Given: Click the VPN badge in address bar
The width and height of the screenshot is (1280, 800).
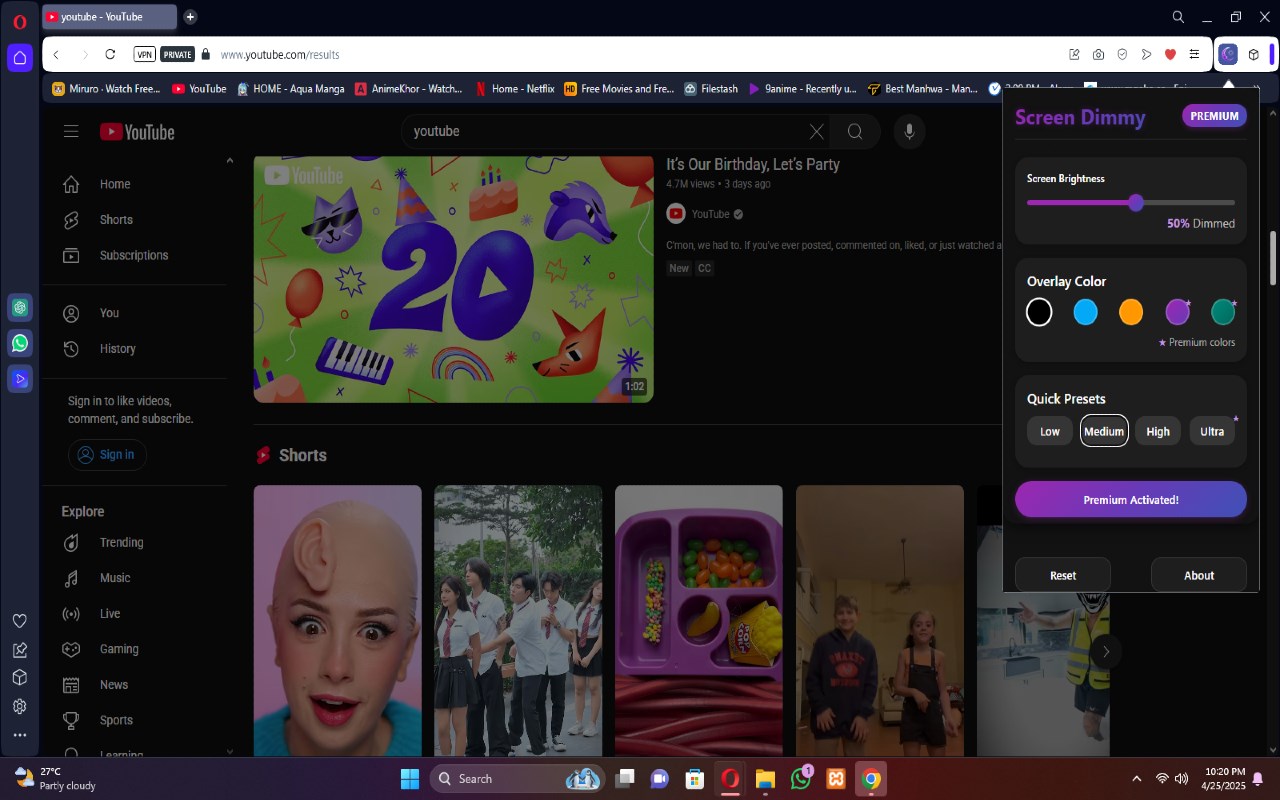Looking at the screenshot, I should (x=145, y=54).
